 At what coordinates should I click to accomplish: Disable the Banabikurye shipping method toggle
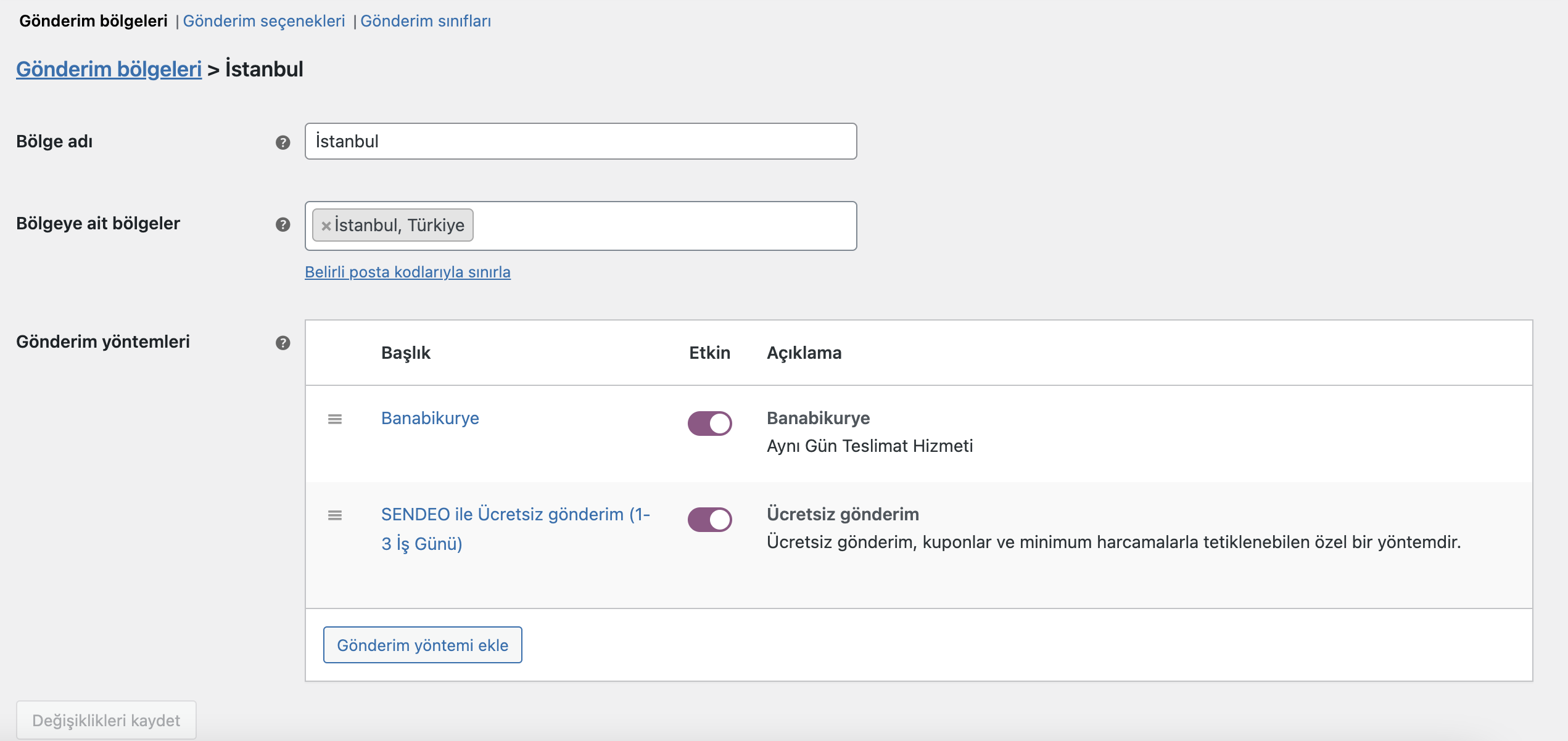pyautogui.click(x=710, y=424)
